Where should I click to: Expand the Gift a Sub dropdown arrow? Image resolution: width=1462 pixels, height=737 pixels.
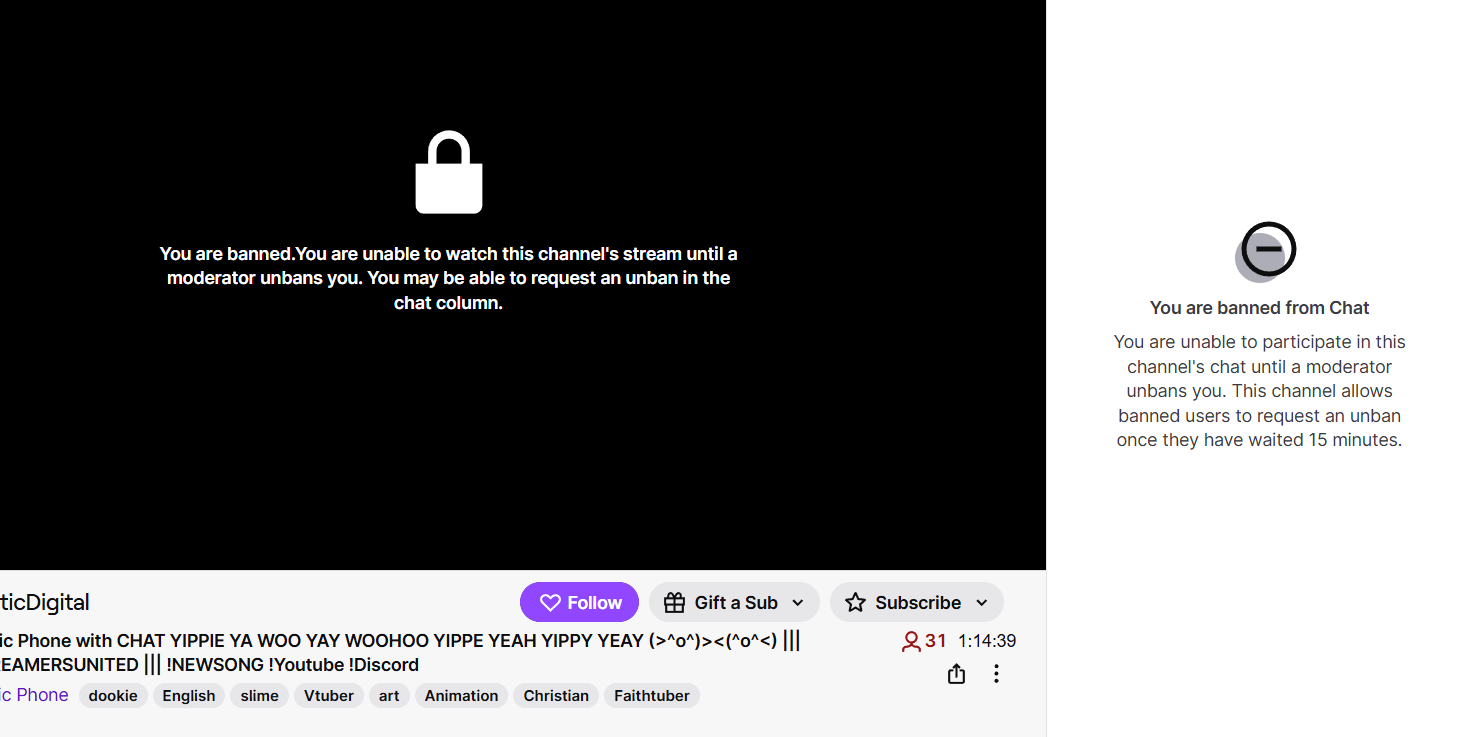coord(798,602)
